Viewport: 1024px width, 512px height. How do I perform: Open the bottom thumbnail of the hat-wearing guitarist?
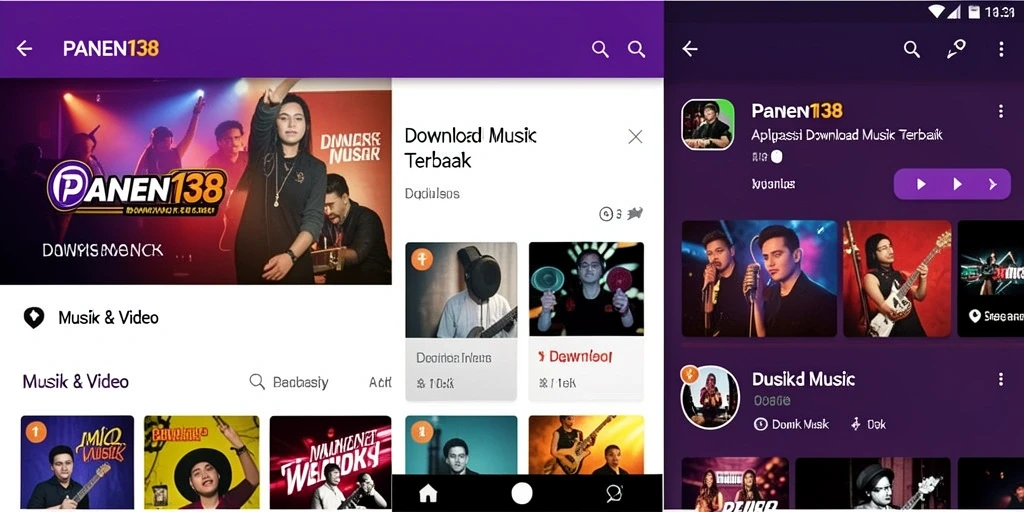[x=872, y=484]
